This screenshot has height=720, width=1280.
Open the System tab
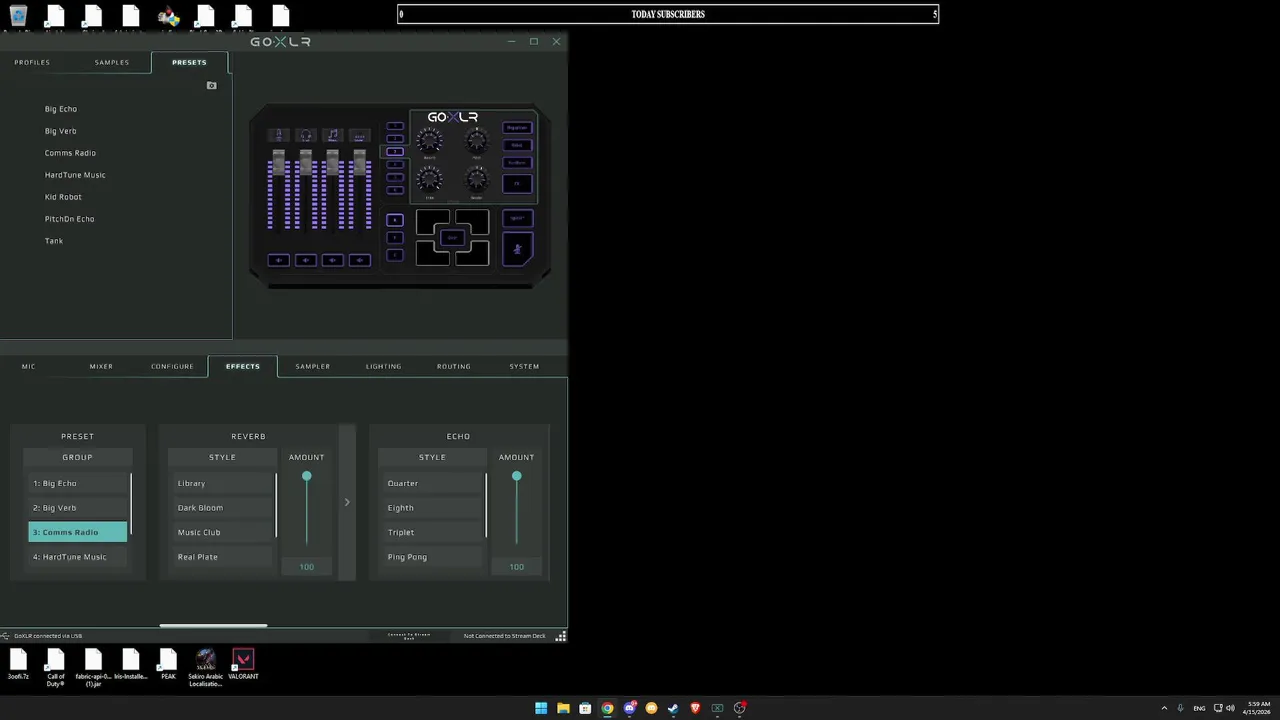tap(524, 366)
